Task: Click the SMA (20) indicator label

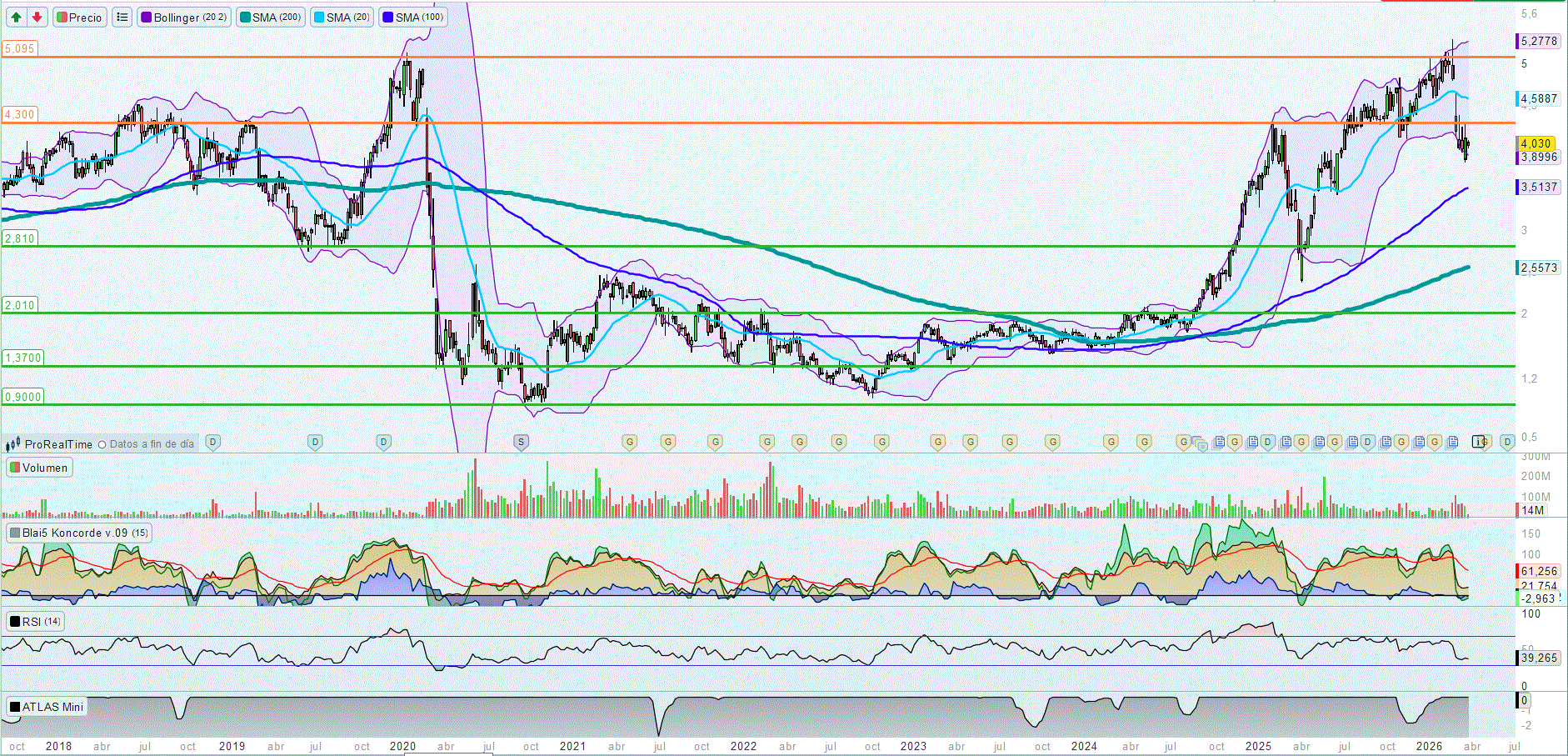Action: coord(342,17)
